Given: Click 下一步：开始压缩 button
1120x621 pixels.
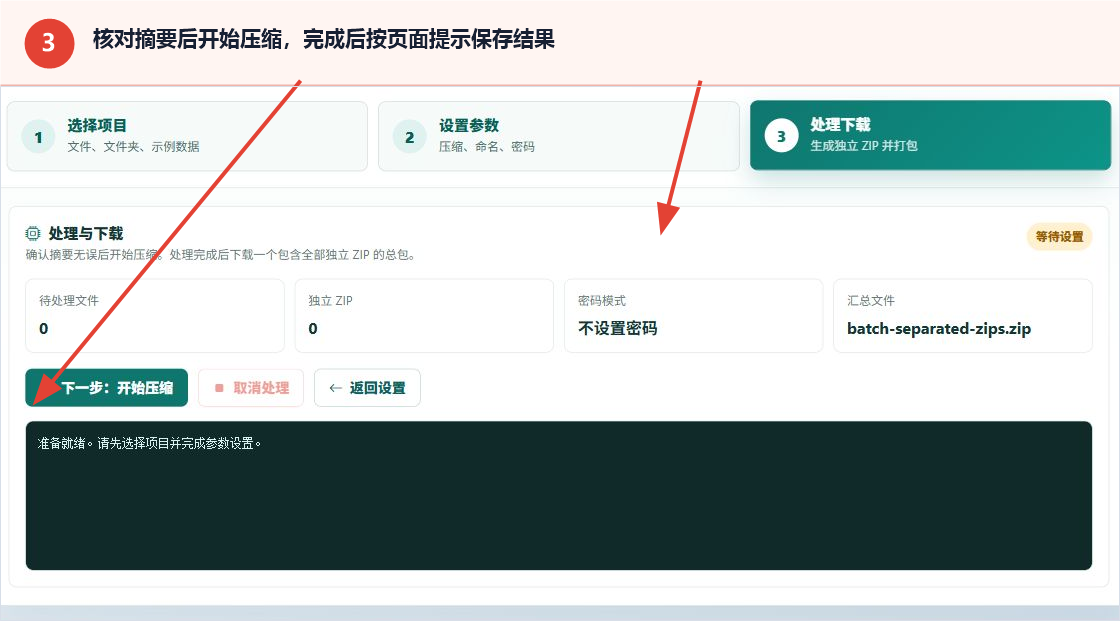Looking at the screenshot, I should pyautogui.click(x=106, y=388).
